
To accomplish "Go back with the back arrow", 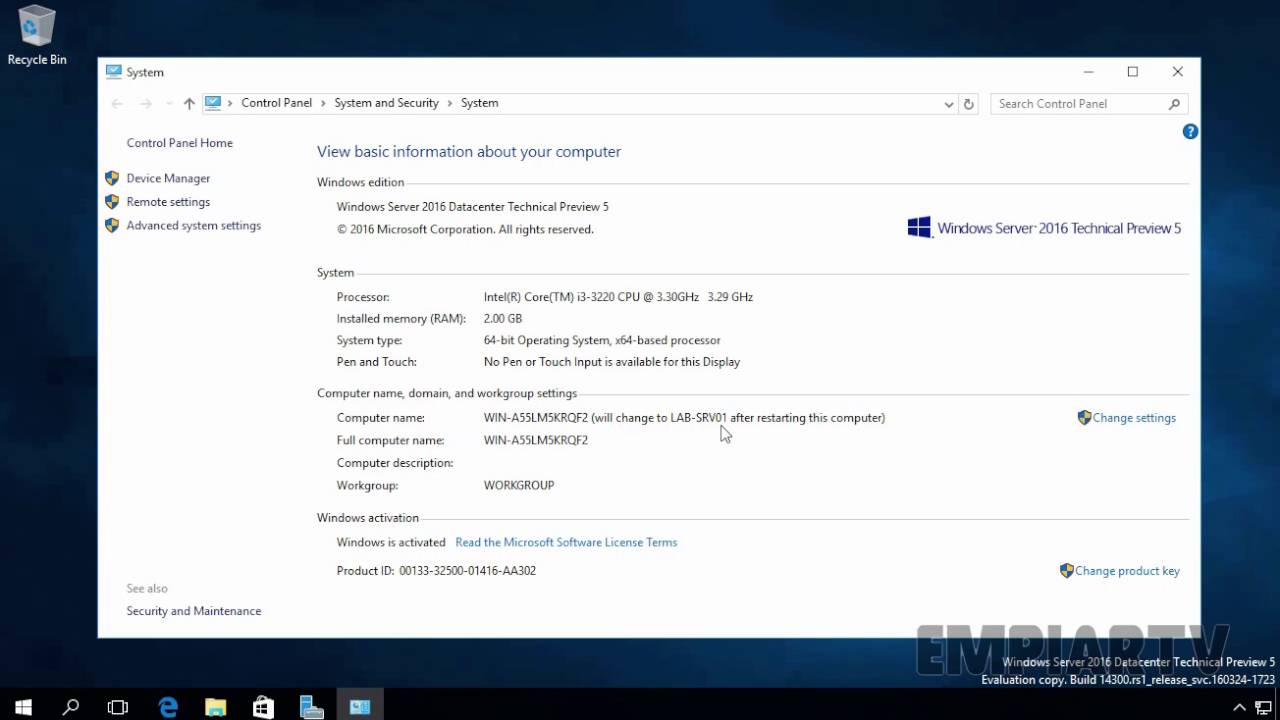I will (x=117, y=103).
